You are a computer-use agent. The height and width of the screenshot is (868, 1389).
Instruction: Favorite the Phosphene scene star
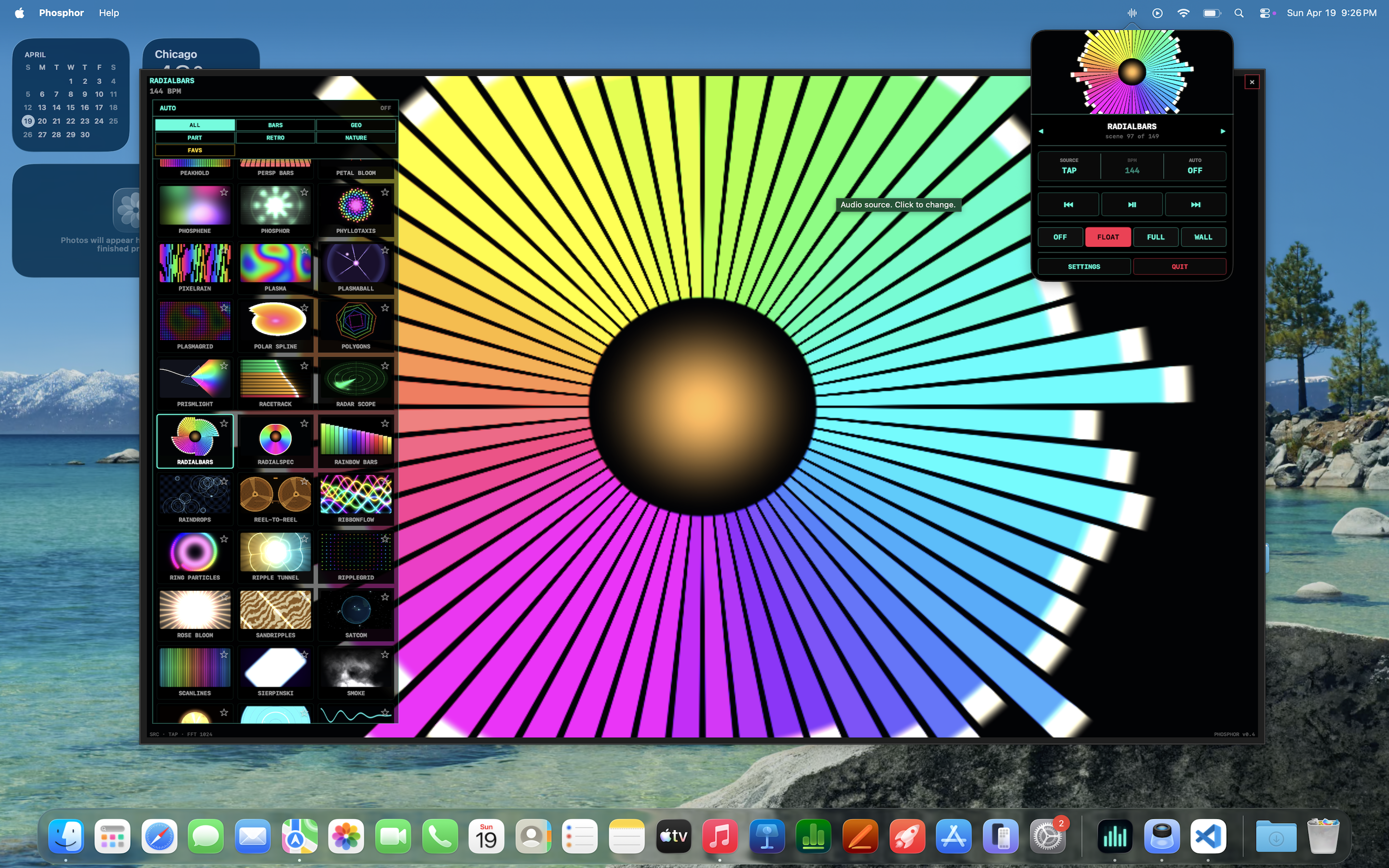coord(224,192)
